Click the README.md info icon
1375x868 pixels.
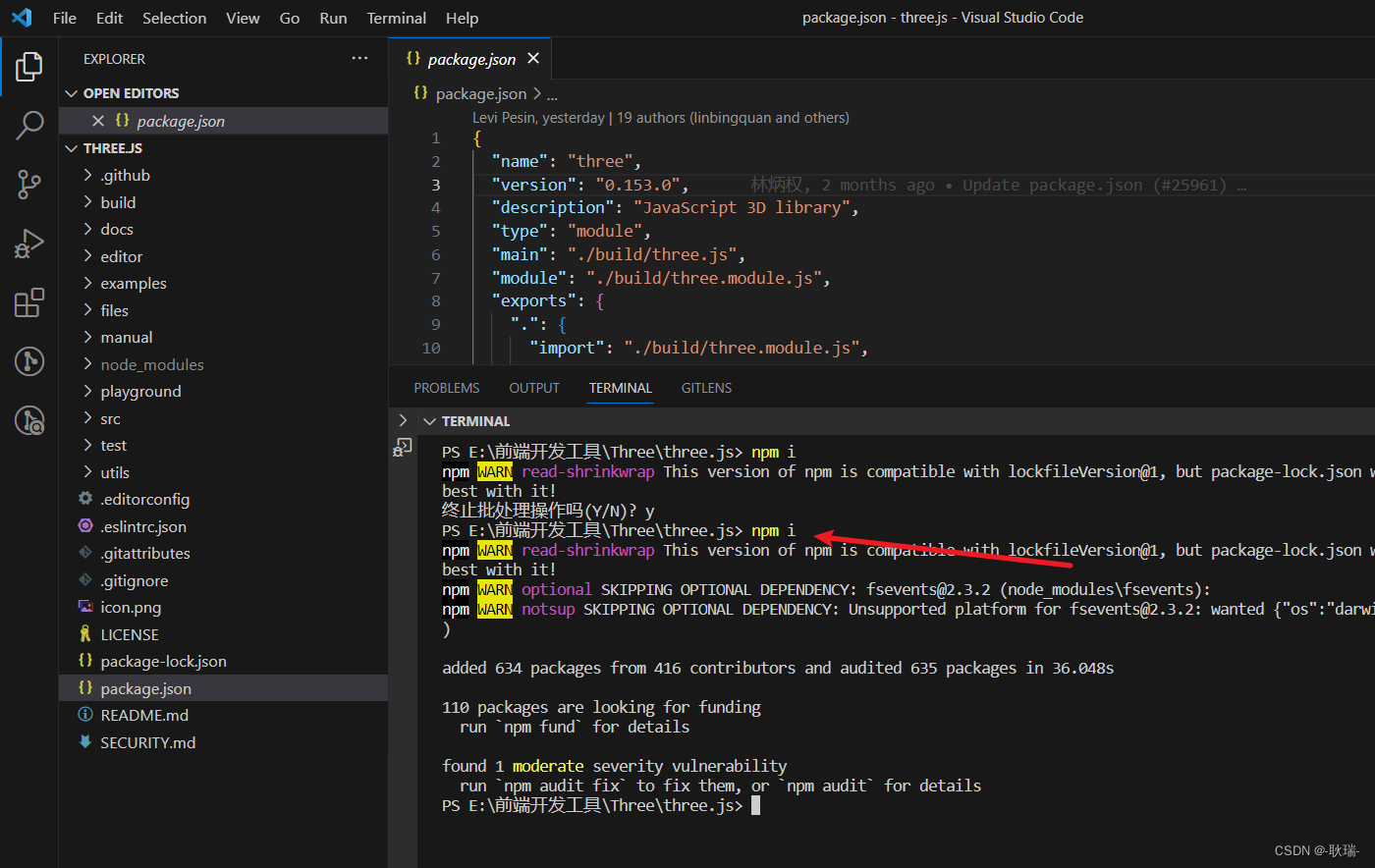(85, 715)
